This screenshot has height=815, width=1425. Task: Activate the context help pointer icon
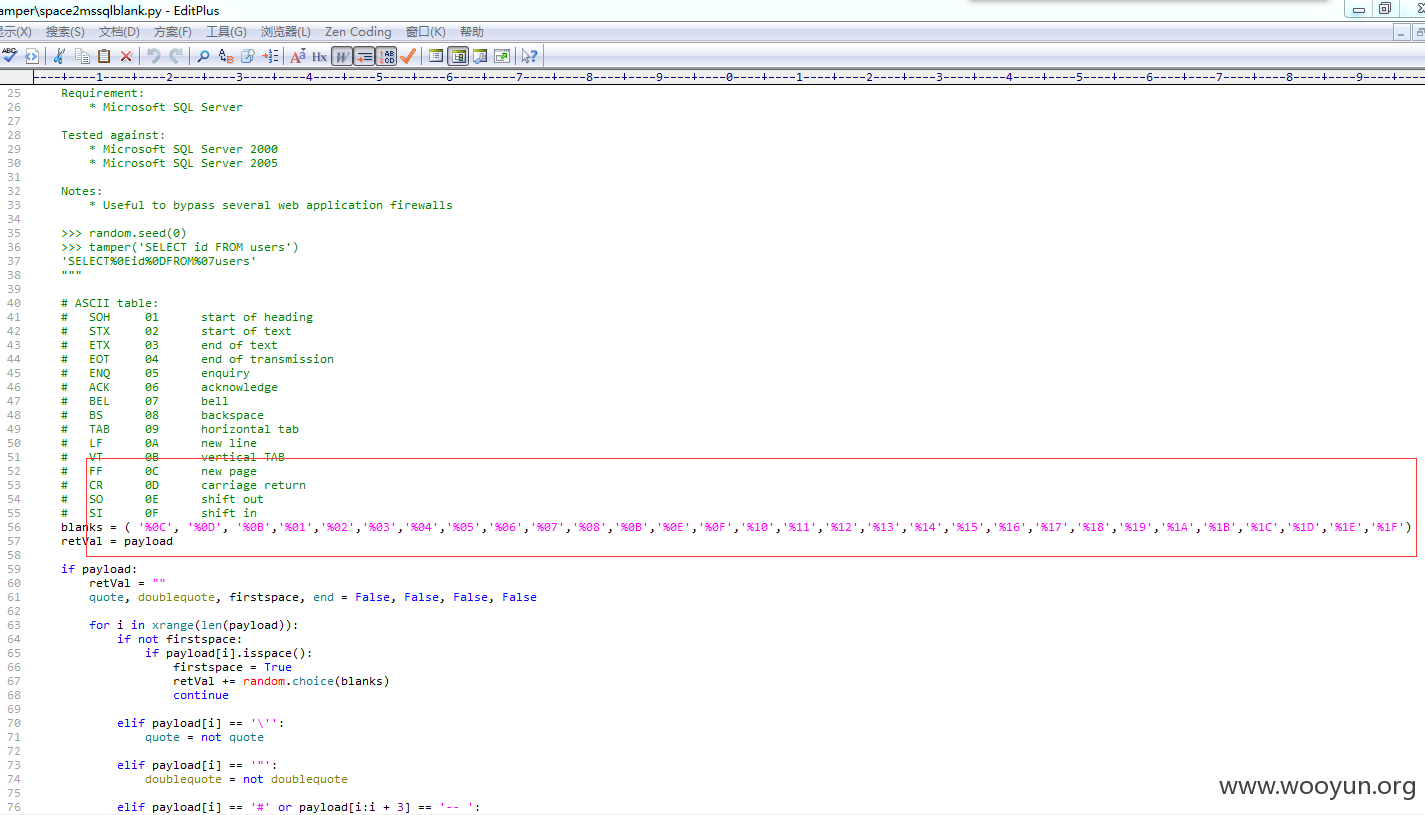coord(529,56)
